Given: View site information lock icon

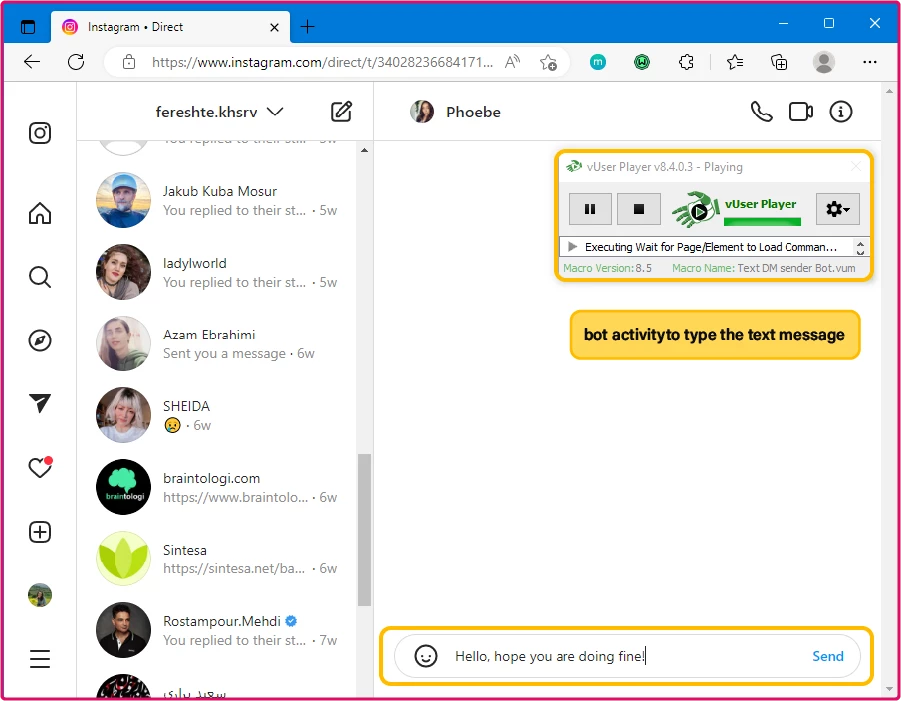Looking at the screenshot, I should point(129,61).
